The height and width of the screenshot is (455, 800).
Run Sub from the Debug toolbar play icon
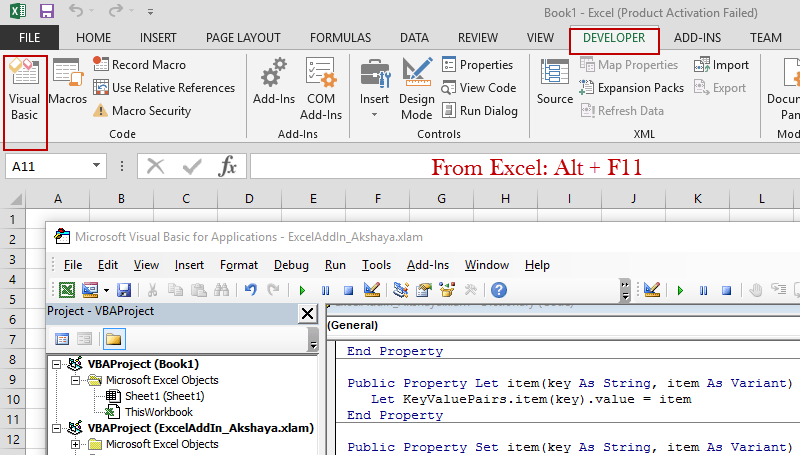pos(680,291)
